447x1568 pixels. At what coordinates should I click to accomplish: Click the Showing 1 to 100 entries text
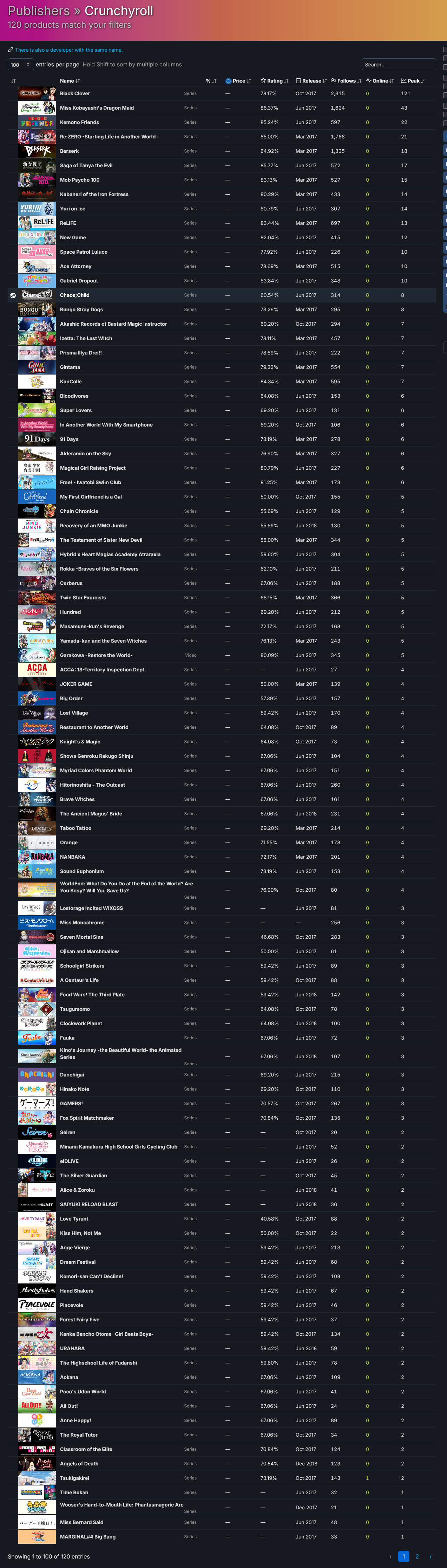click(49, 1556)
